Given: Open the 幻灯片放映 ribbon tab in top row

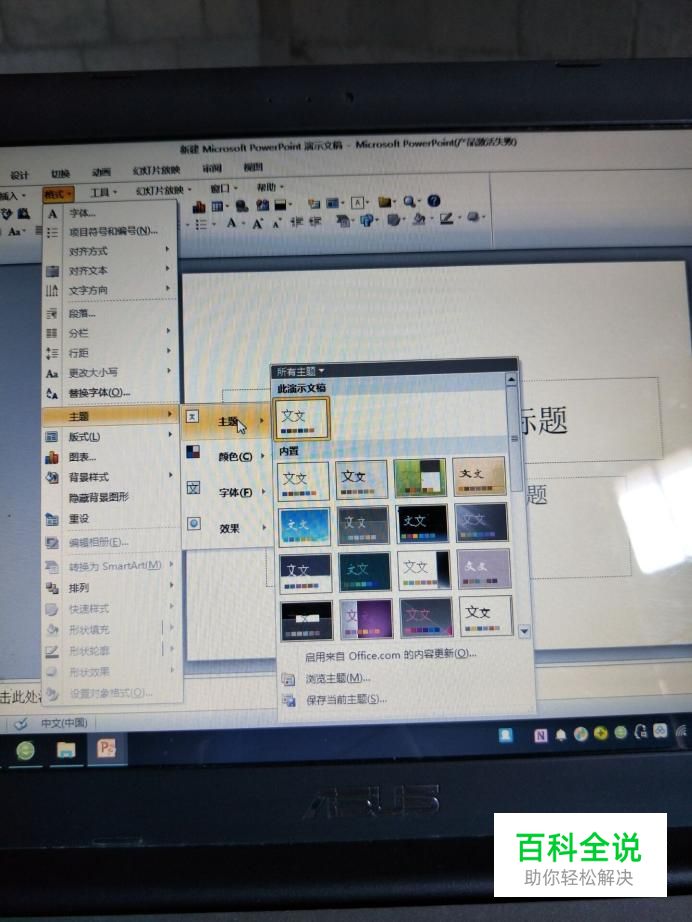Looking at the screenshot, I should click(156, 171).
